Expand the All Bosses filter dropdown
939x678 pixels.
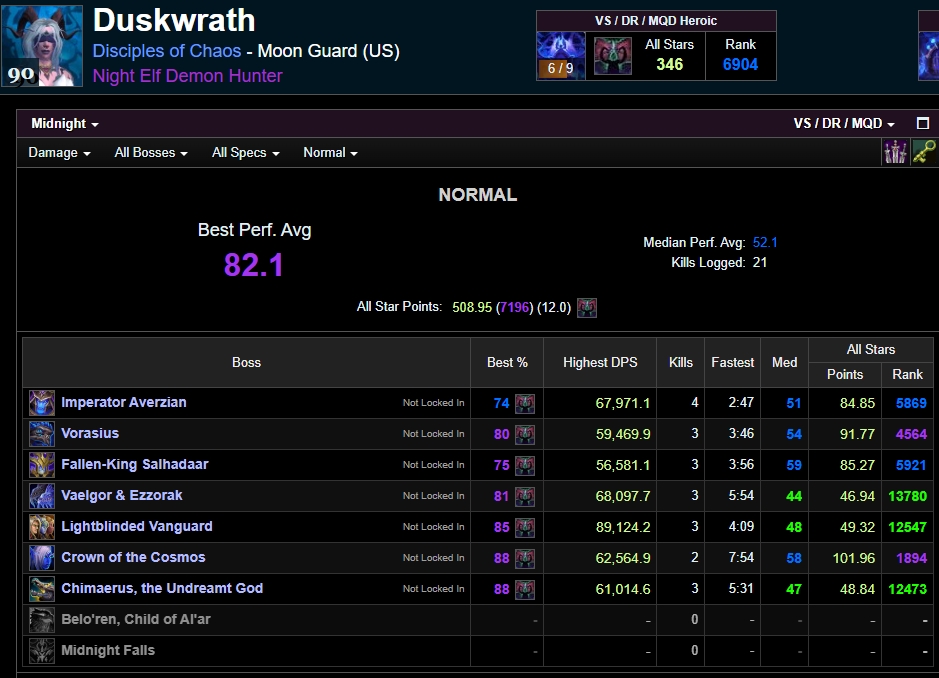151,153
